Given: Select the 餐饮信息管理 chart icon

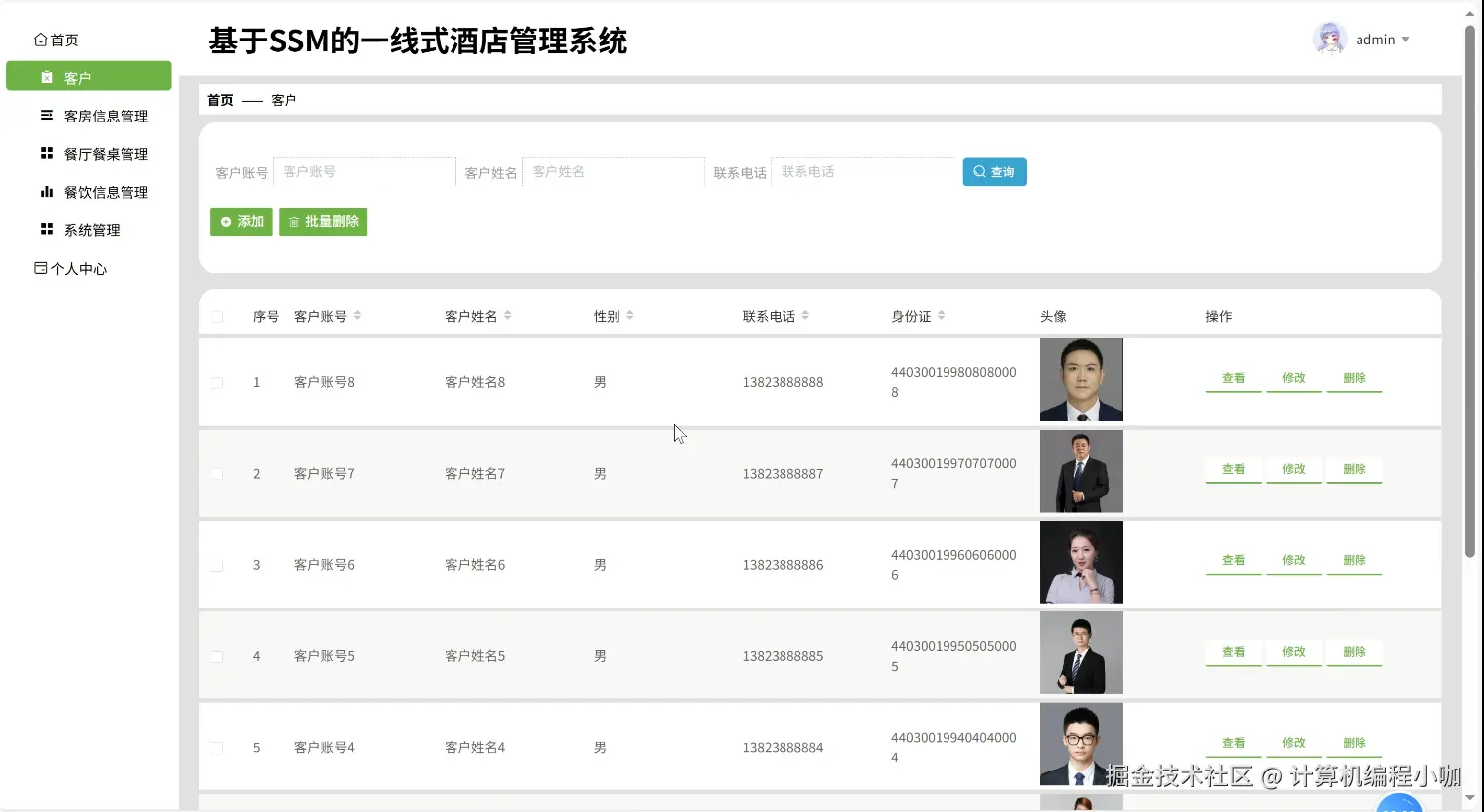Looking at the screenshot, I should click(46, 191).
